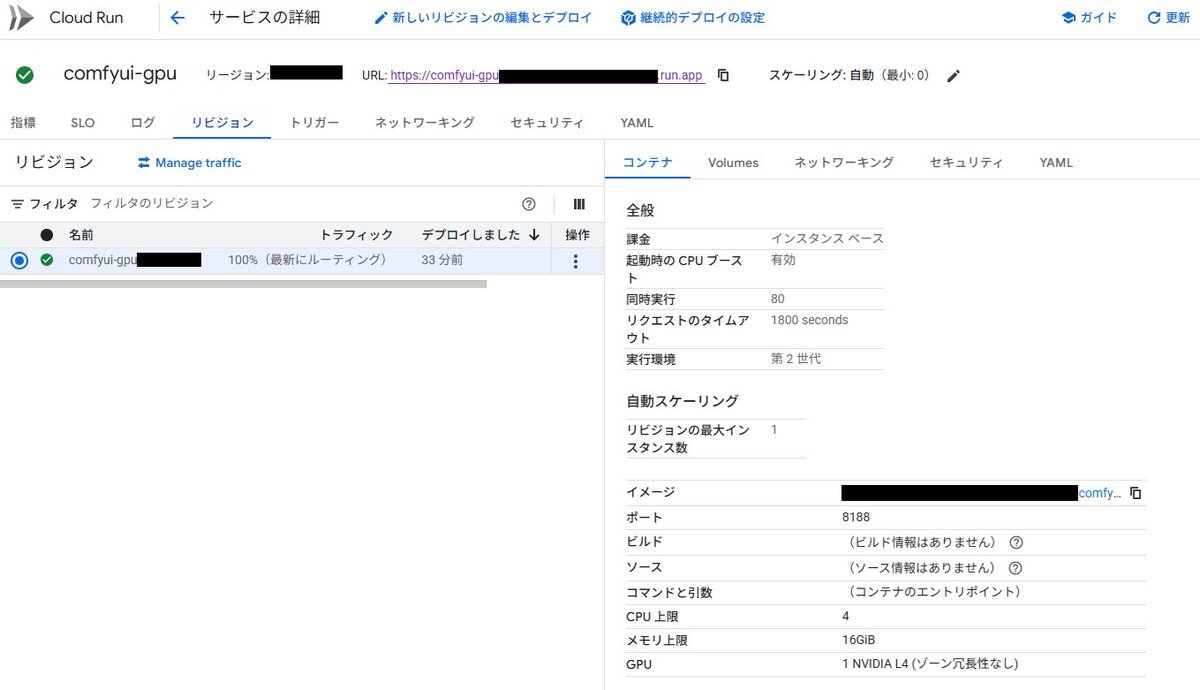Open 継続的デプロイの設定
Image resolution: width=1200 pixels, height=690 pixels.
[x=692, y=18]
